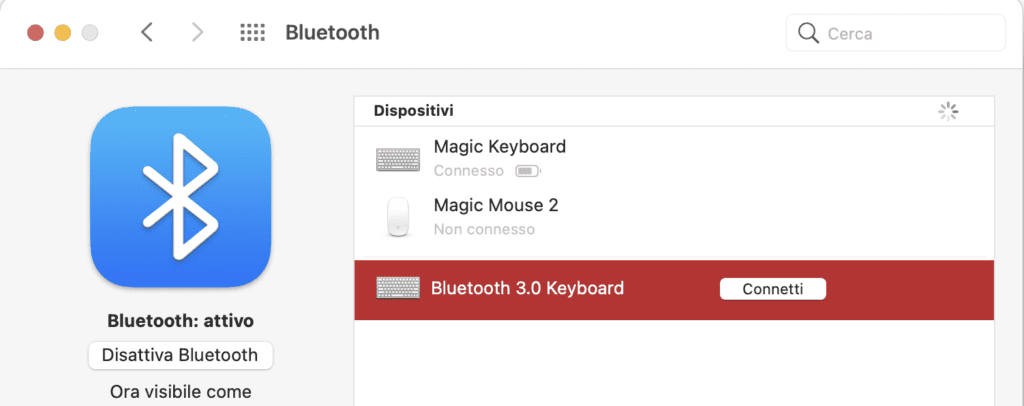1024x406 pixels.
Task: Select the Magic Mouse 2 device entry
Action: pos(674,216)
